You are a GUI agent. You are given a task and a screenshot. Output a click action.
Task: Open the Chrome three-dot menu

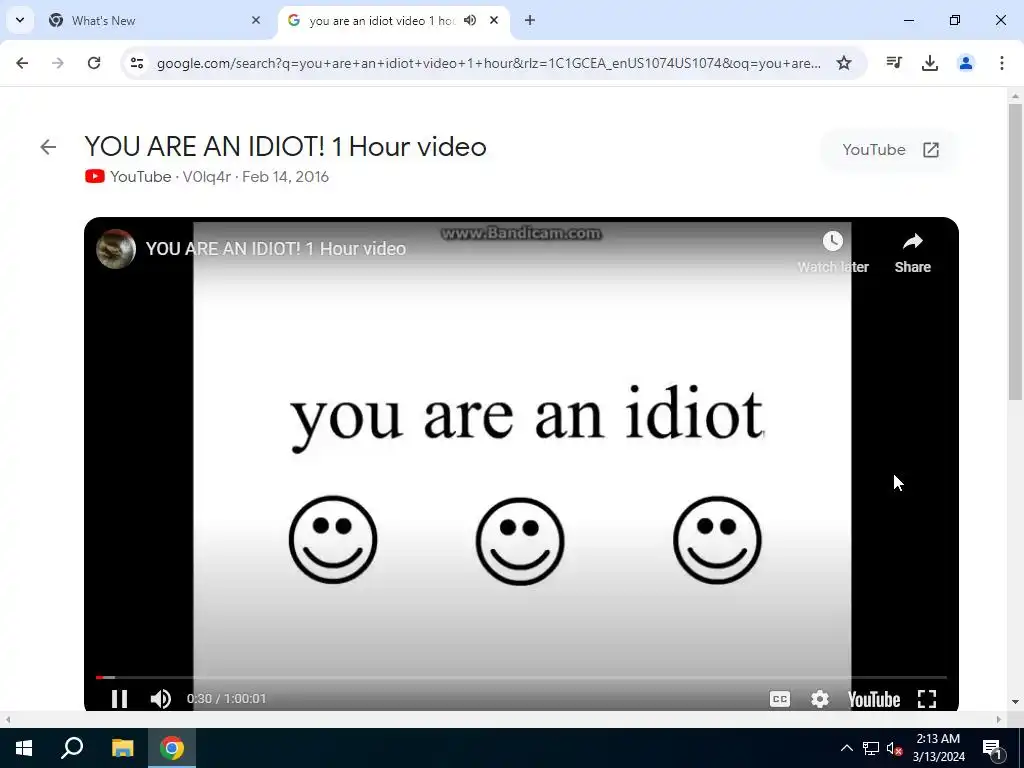(1002, 63)
